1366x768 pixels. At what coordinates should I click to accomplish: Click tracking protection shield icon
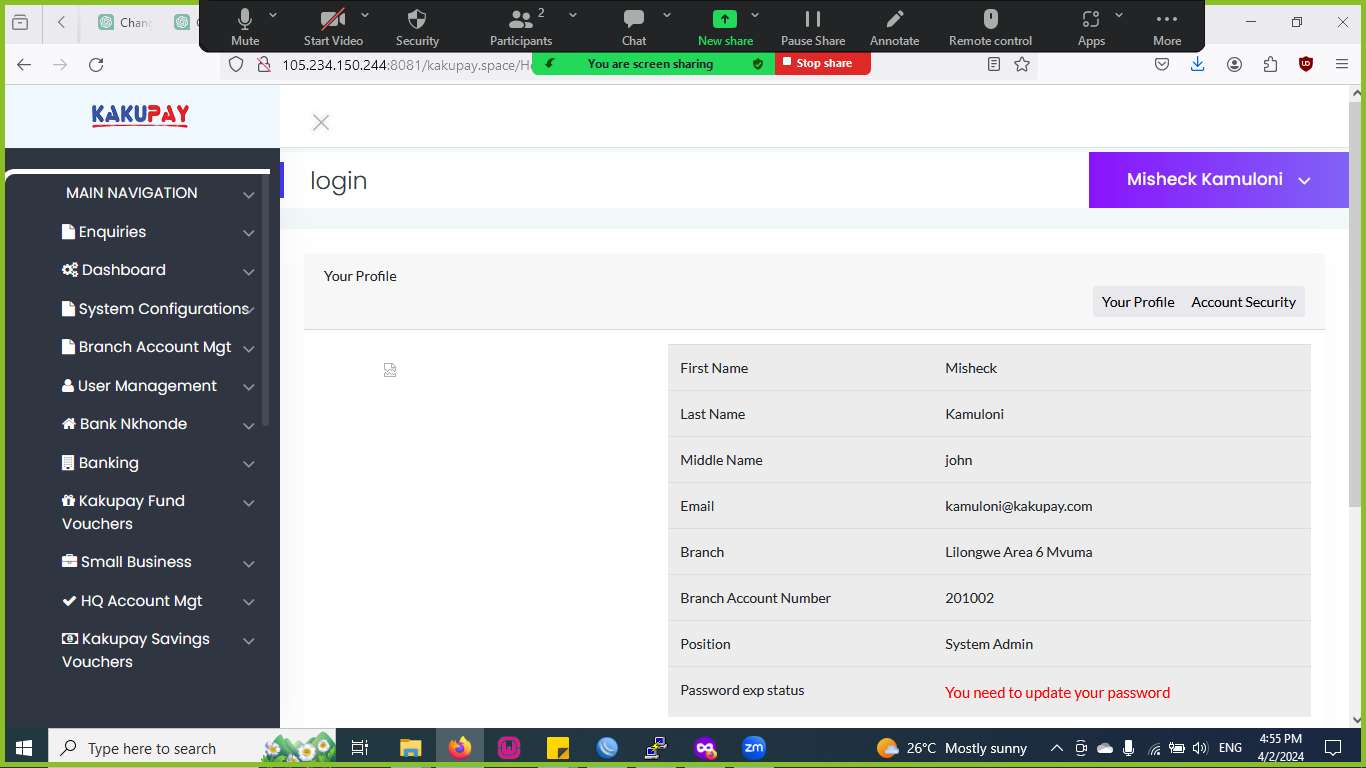(x=236, y=64)
